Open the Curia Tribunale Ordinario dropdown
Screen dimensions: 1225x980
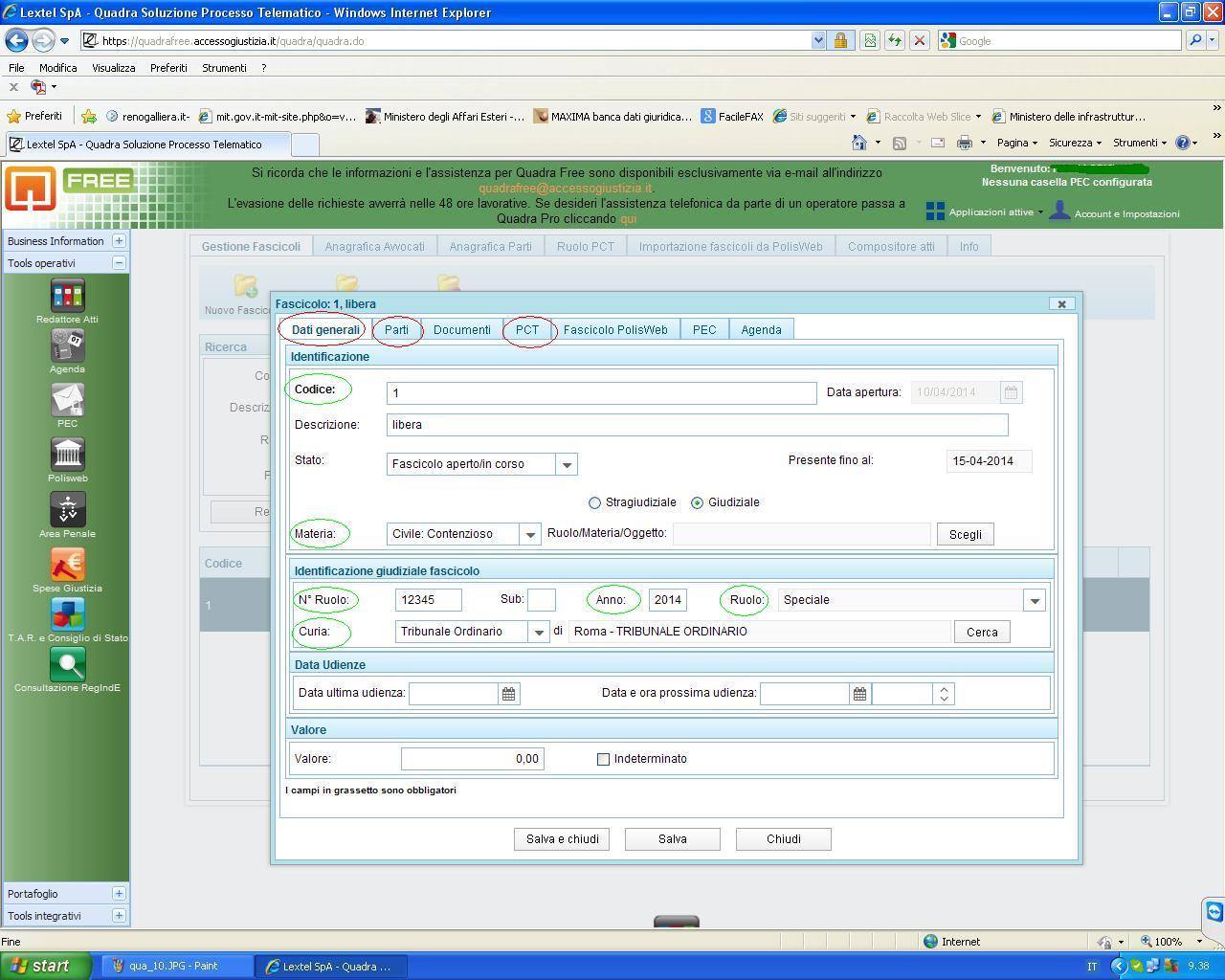pyautogui.click(x=539, y=632)
